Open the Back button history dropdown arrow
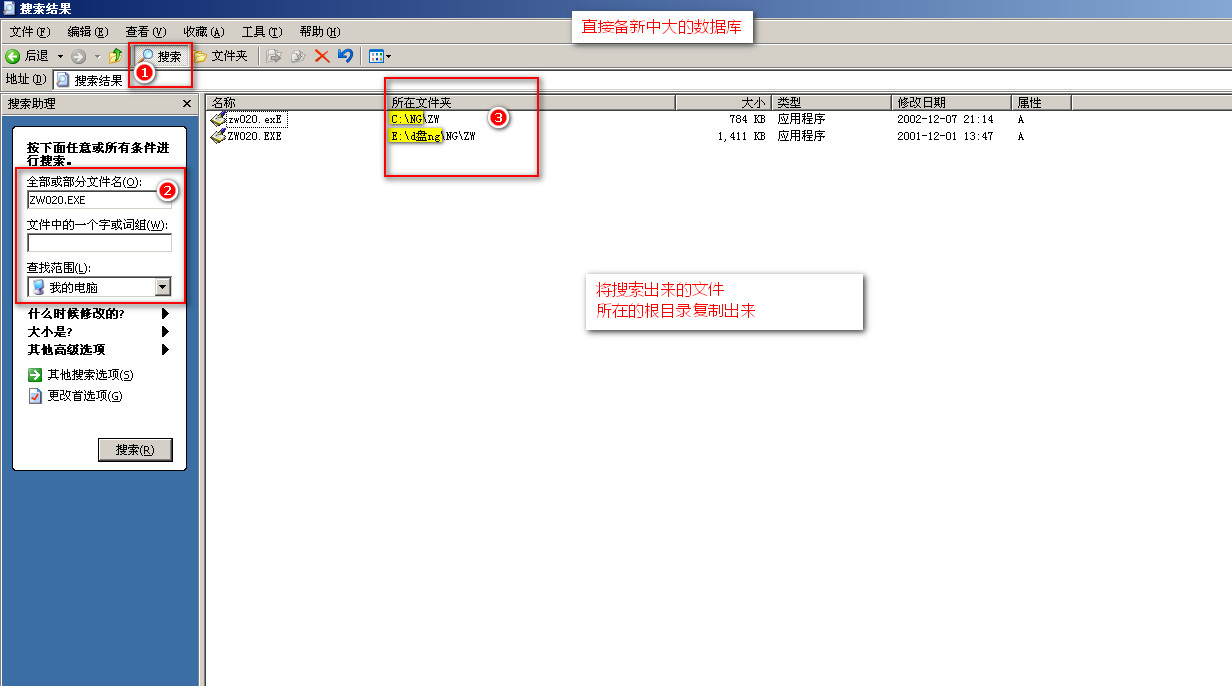1232x686 pixels. point(60,56)
